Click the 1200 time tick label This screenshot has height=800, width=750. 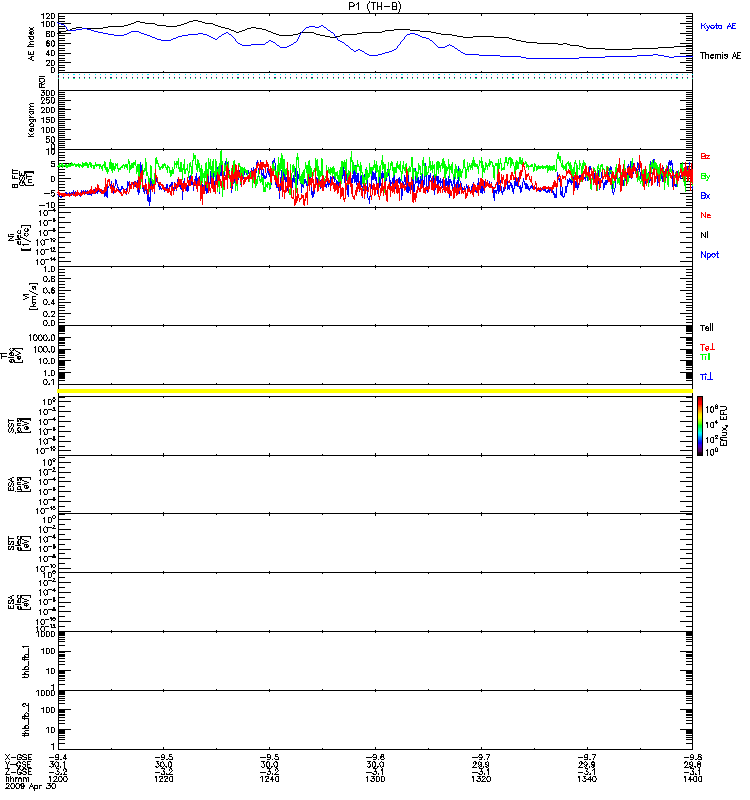[x=58, y=779]
